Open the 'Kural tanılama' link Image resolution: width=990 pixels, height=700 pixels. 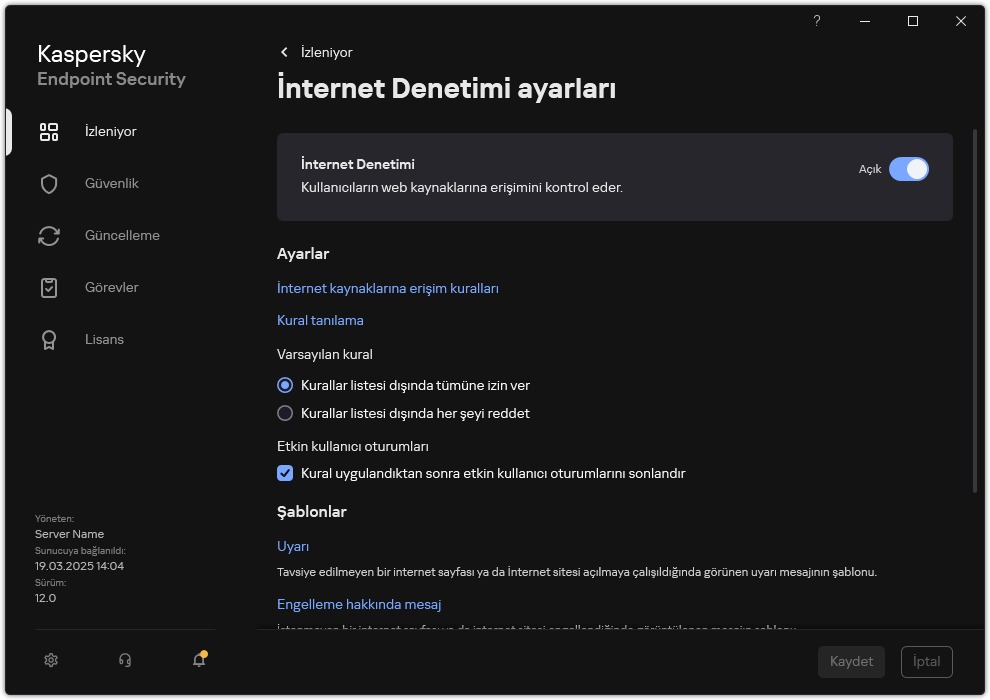(320, 320)
